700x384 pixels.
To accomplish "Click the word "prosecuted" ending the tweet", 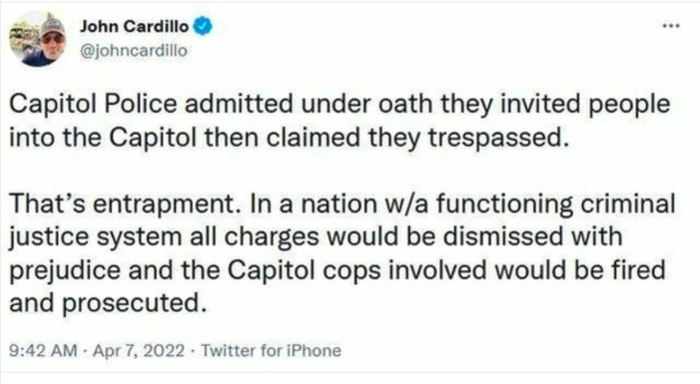I will 134,304.
